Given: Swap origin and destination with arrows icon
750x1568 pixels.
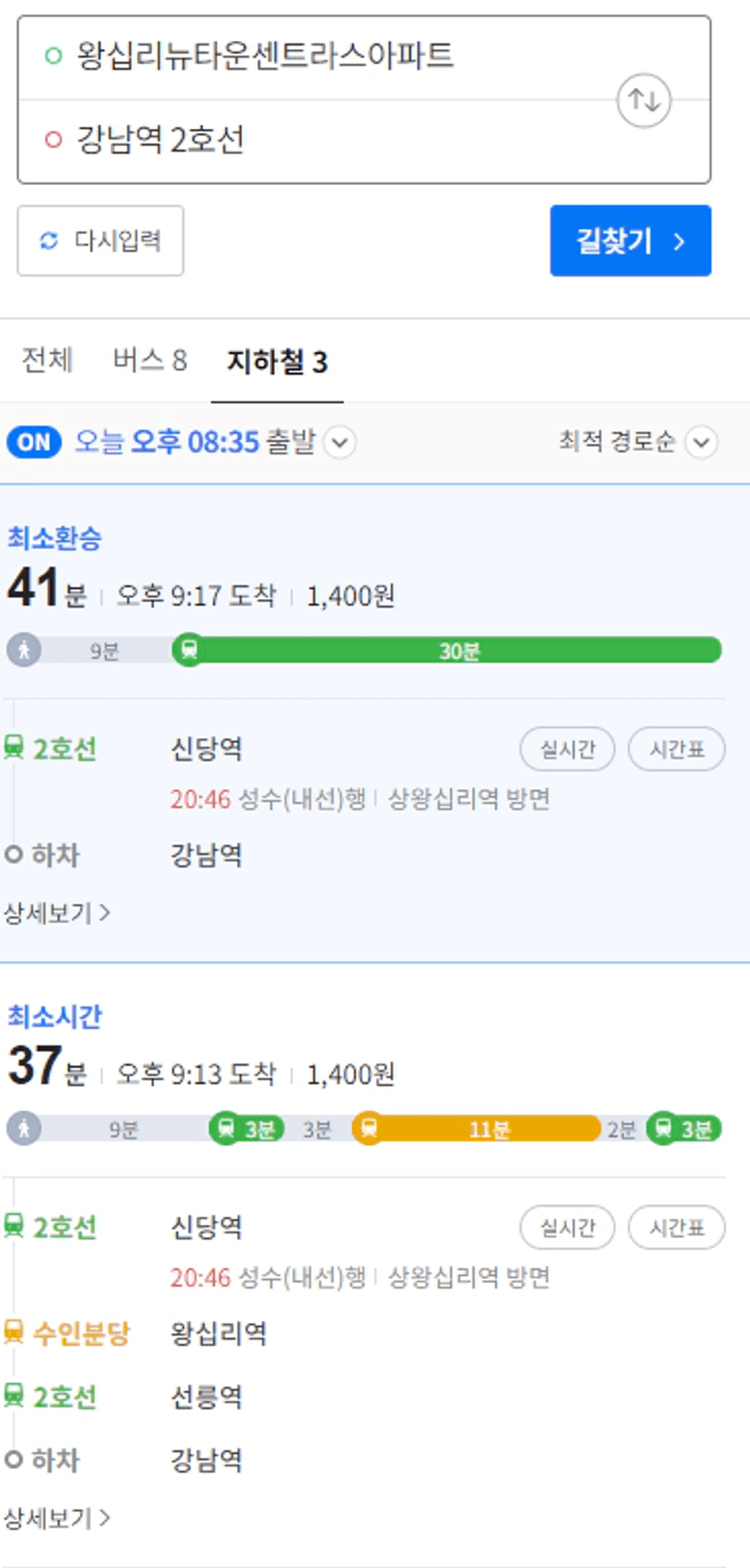Looking at the screenshot, I should [x=644, y=100].
